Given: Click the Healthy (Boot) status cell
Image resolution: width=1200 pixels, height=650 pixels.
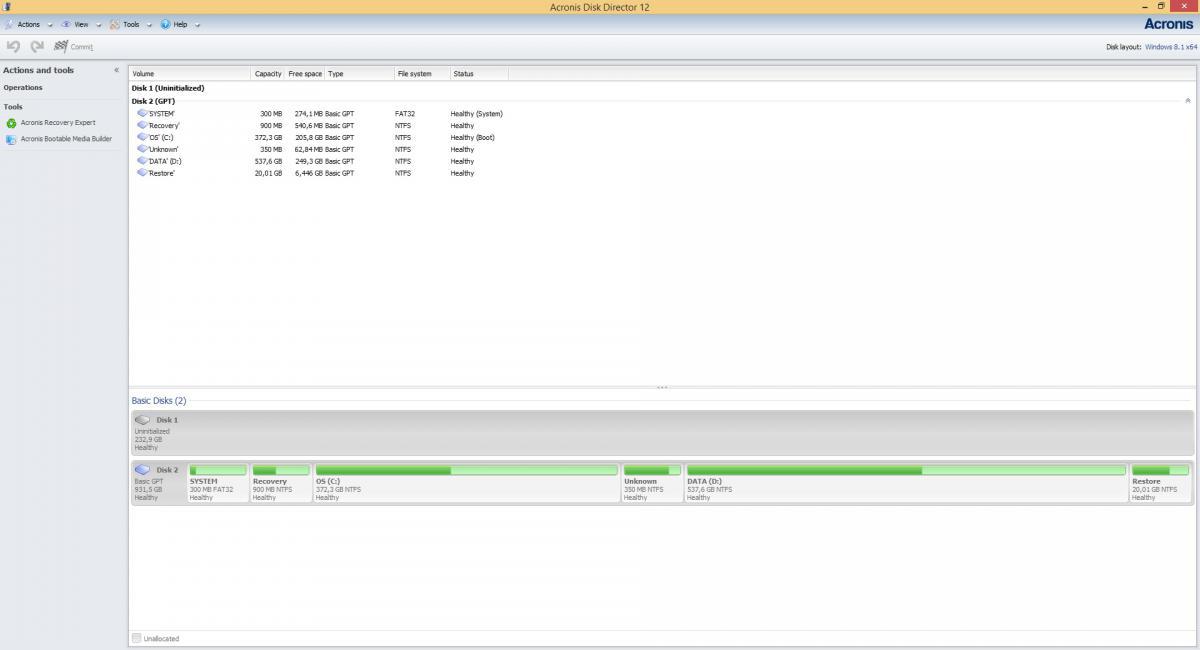Looking at the screenshot, I should [473, 137].
